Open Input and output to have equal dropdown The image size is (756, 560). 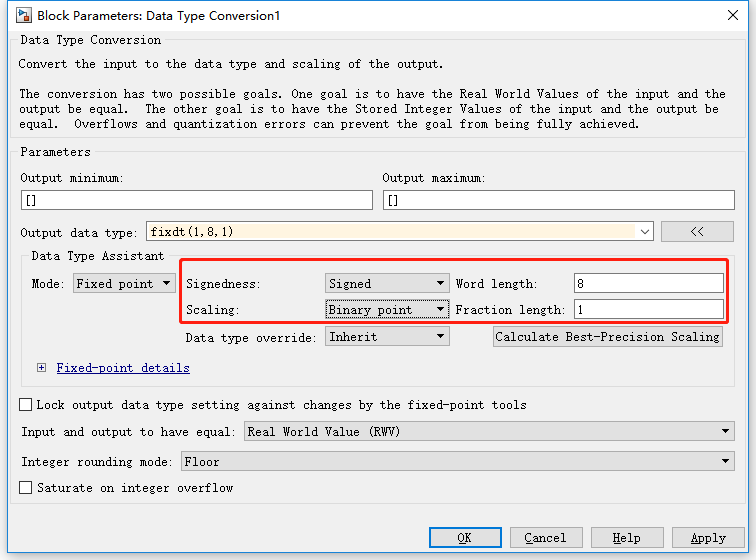tap(489, 431)
